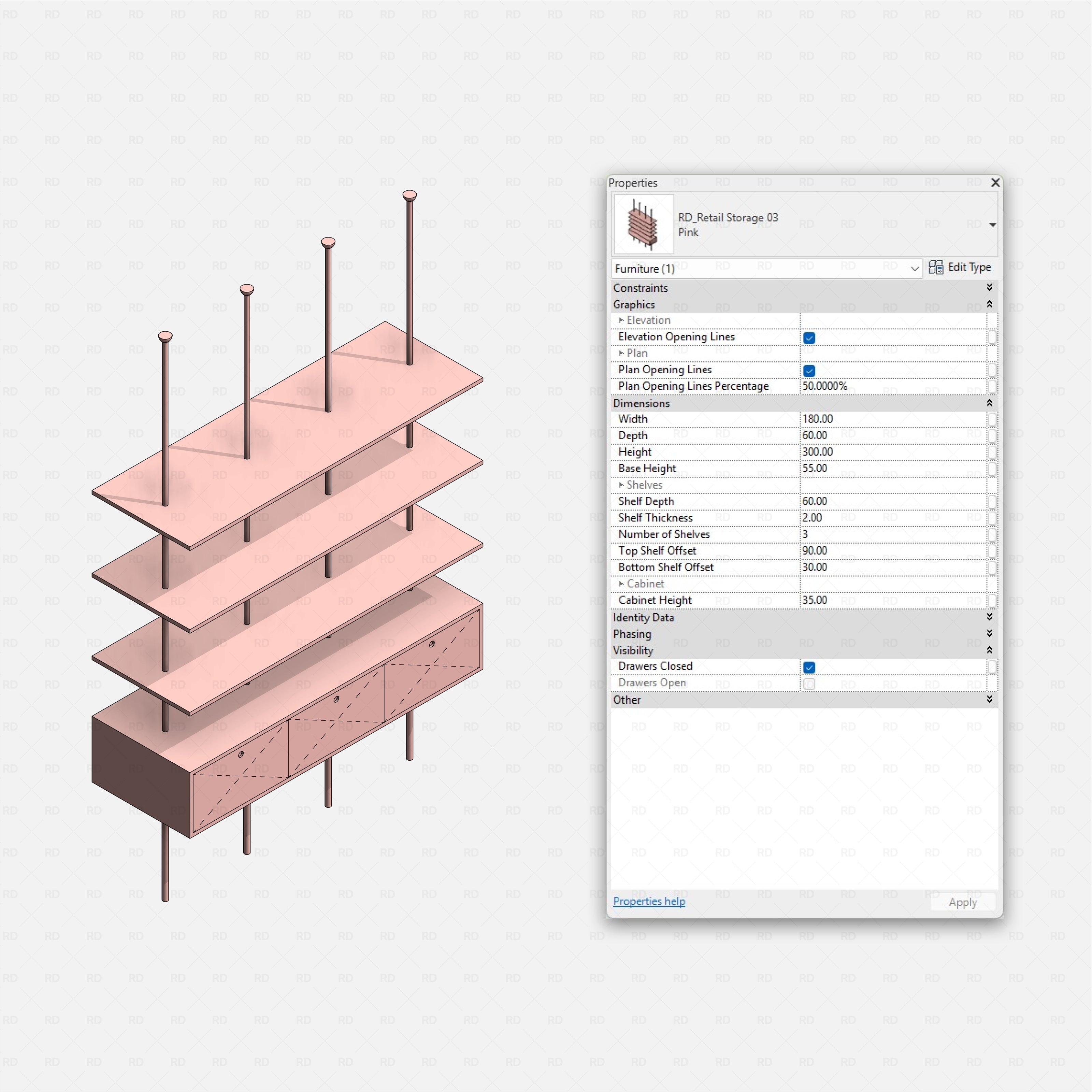Close the Properties panel
This screenshot has height=1092, width=1092.
(x=995, y=183)
